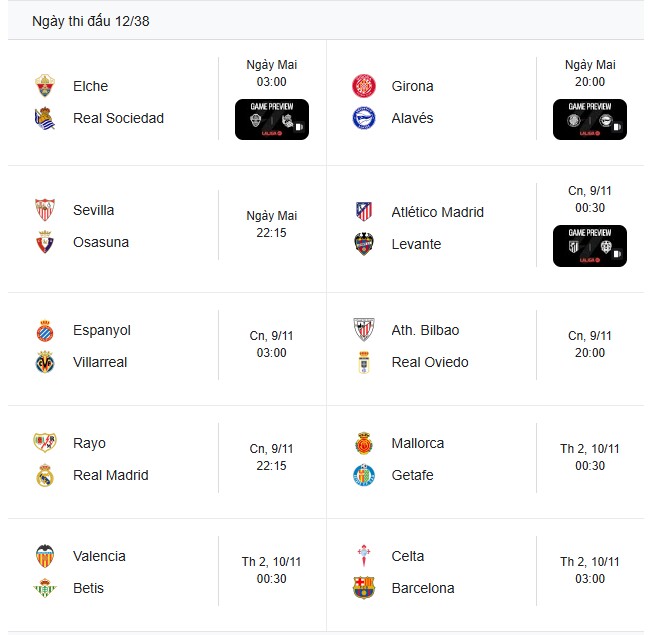Click the Girona club crest
This screenshot has width=659, height=635.
pos(363,86)
